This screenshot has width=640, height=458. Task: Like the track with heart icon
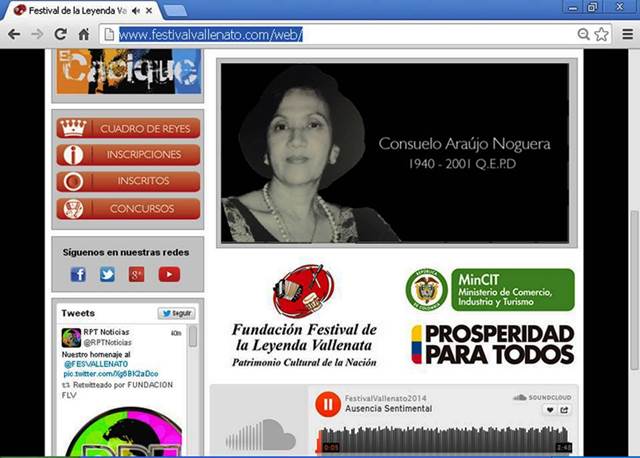click(x=550, y=410)
